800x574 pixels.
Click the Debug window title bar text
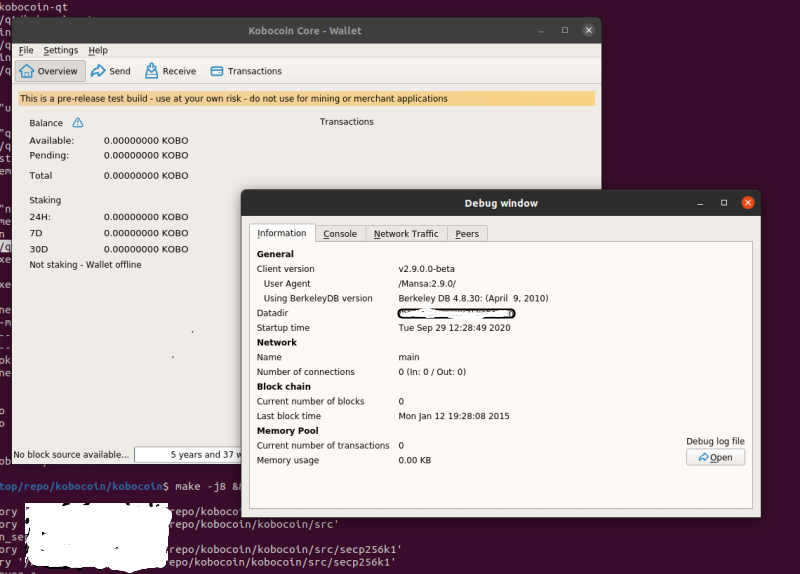click(501, 203)
